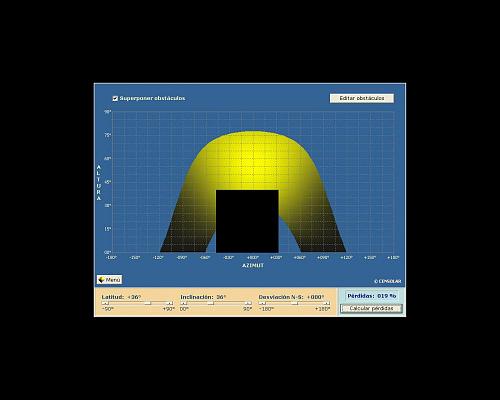Click the Desviación N-S slider right arrow
Viewport: 500px width, 400px height.
(326, 303)
